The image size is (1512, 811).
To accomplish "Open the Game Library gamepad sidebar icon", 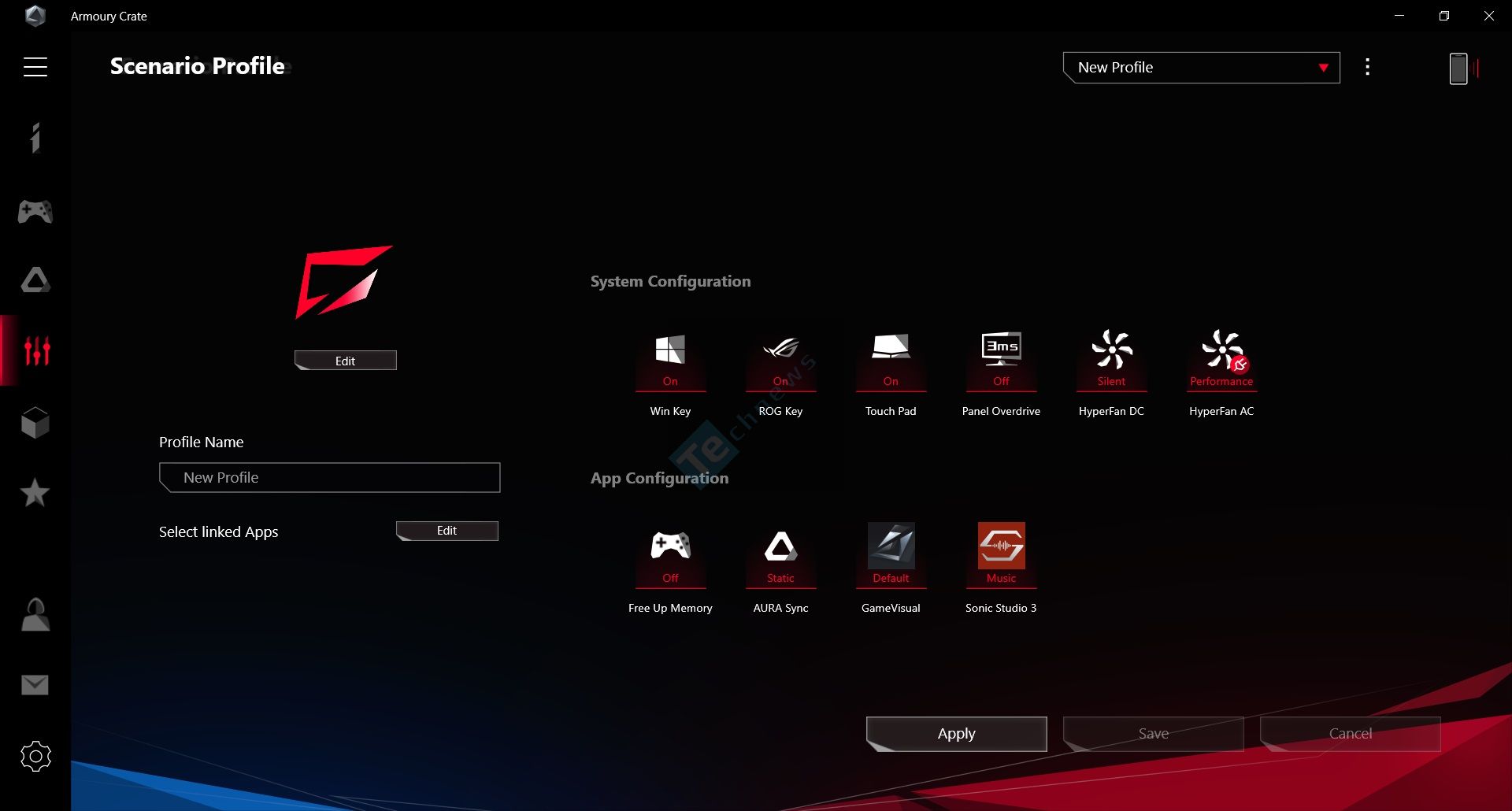I will click(x=35, y=211).
